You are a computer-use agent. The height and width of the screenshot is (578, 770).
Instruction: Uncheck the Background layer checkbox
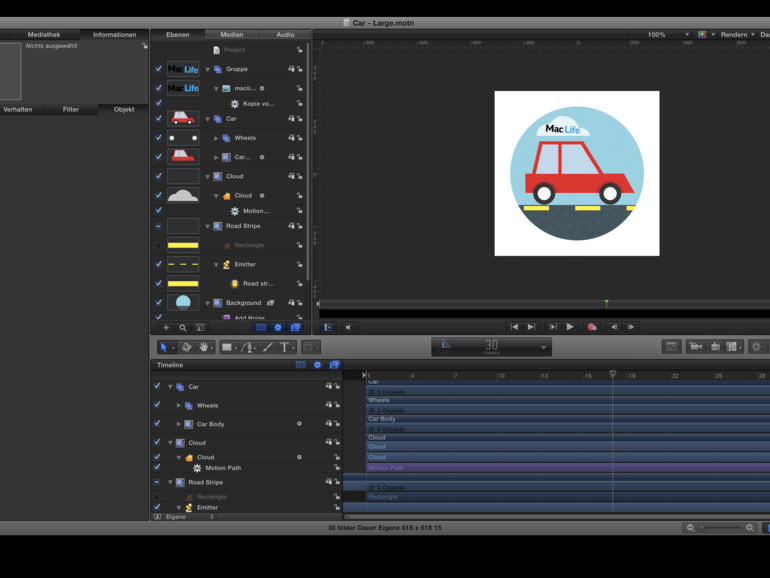click(x=158, y=303)
